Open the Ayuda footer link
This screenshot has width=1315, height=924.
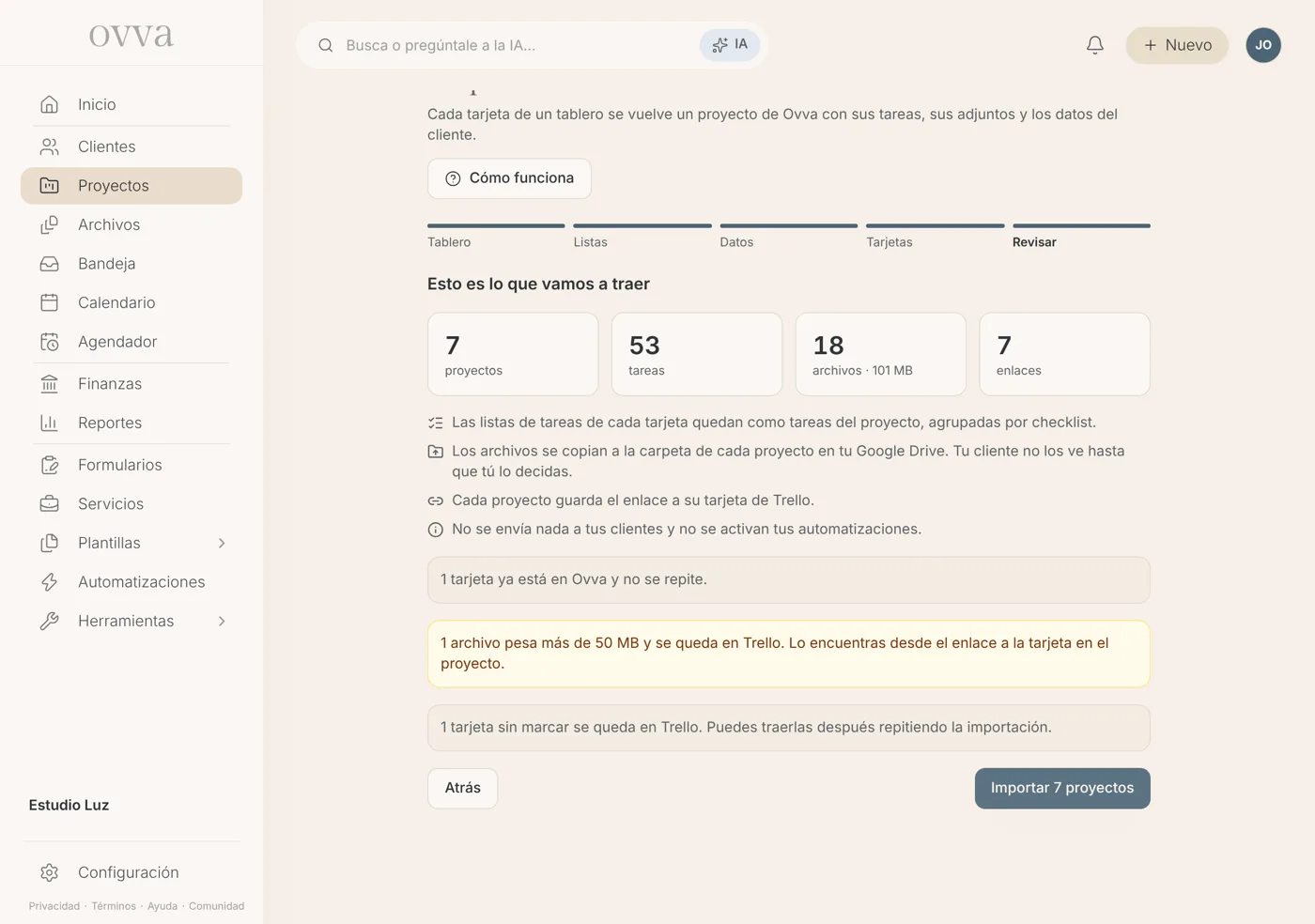click(x=162, y=906)
